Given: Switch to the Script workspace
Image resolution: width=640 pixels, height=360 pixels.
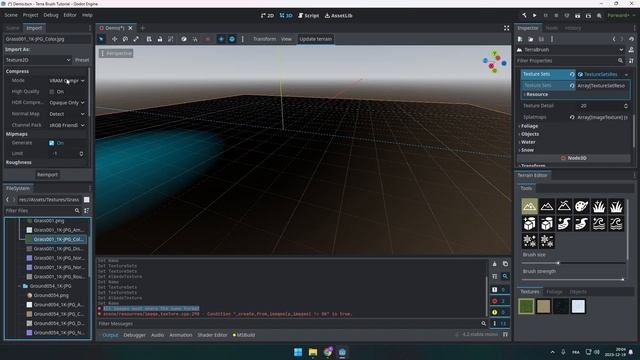Looking at the screenshot, I should (x=309, y=16).
